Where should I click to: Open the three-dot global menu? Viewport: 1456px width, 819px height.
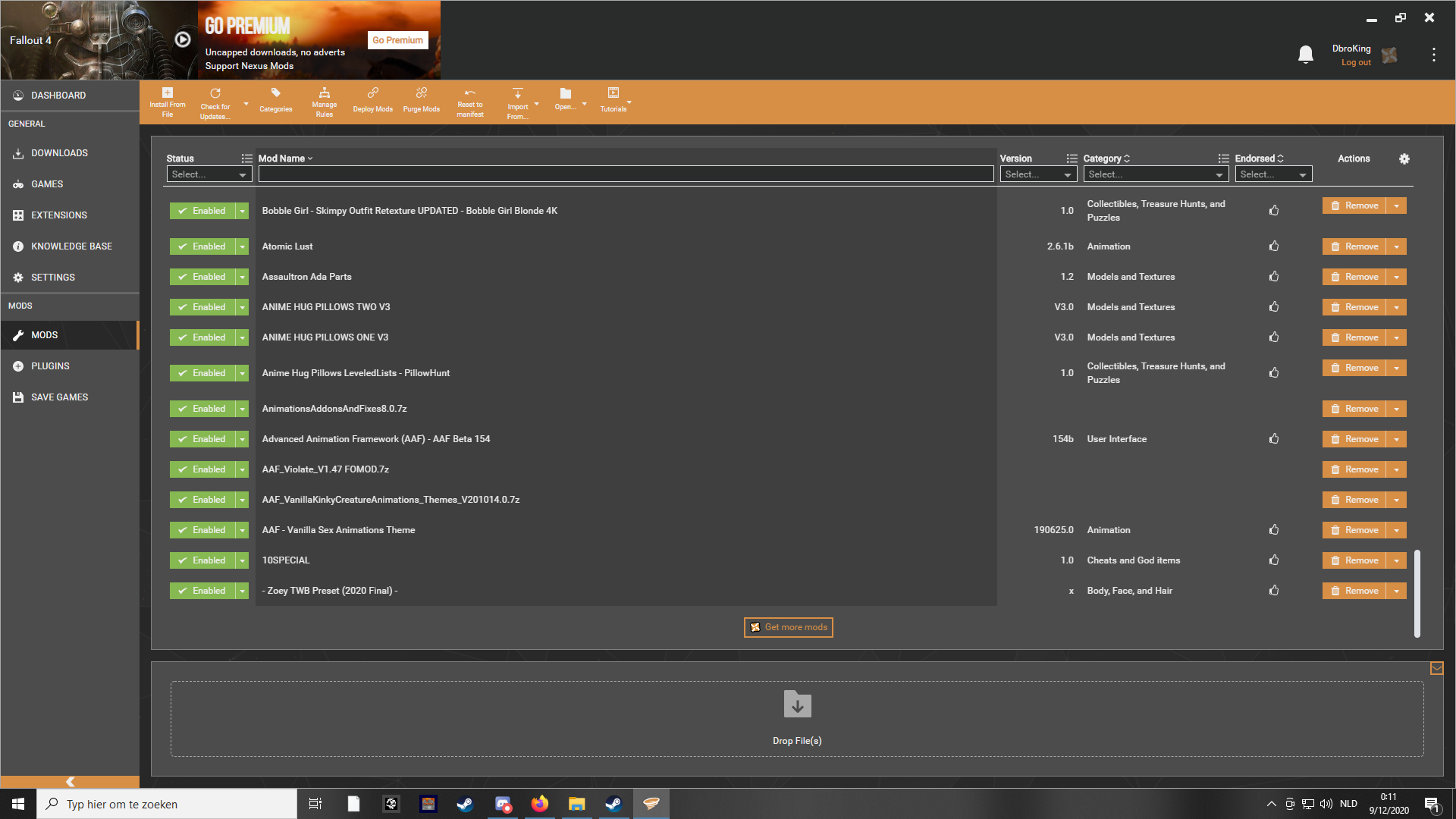(x=1433, y=55)
